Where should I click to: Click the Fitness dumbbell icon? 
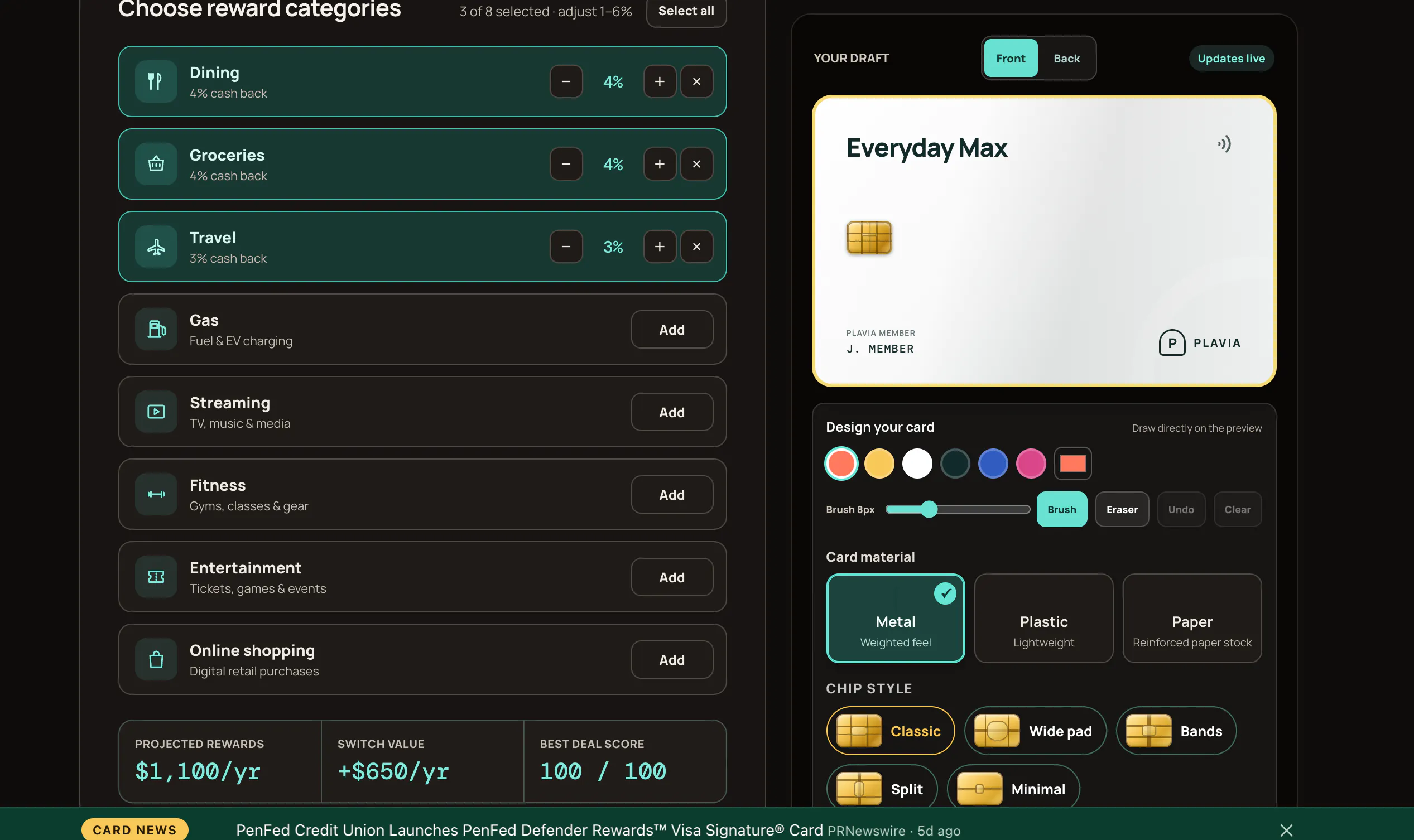156,495
